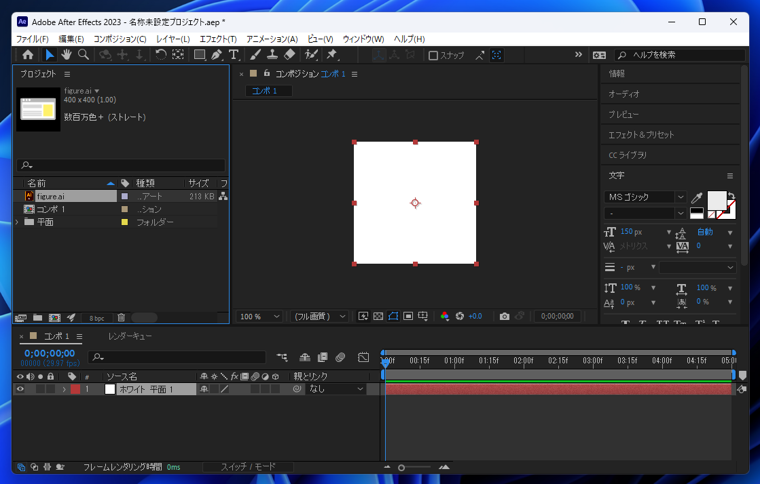Toggle the composition lock icon in viewer tab

click(267, 73)
